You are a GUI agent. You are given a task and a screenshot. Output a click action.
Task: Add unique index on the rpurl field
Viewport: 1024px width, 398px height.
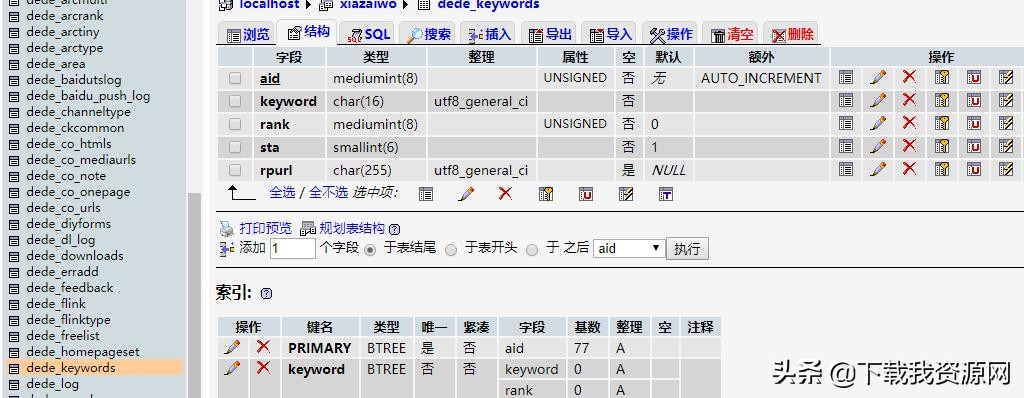[x=974, y=170]
